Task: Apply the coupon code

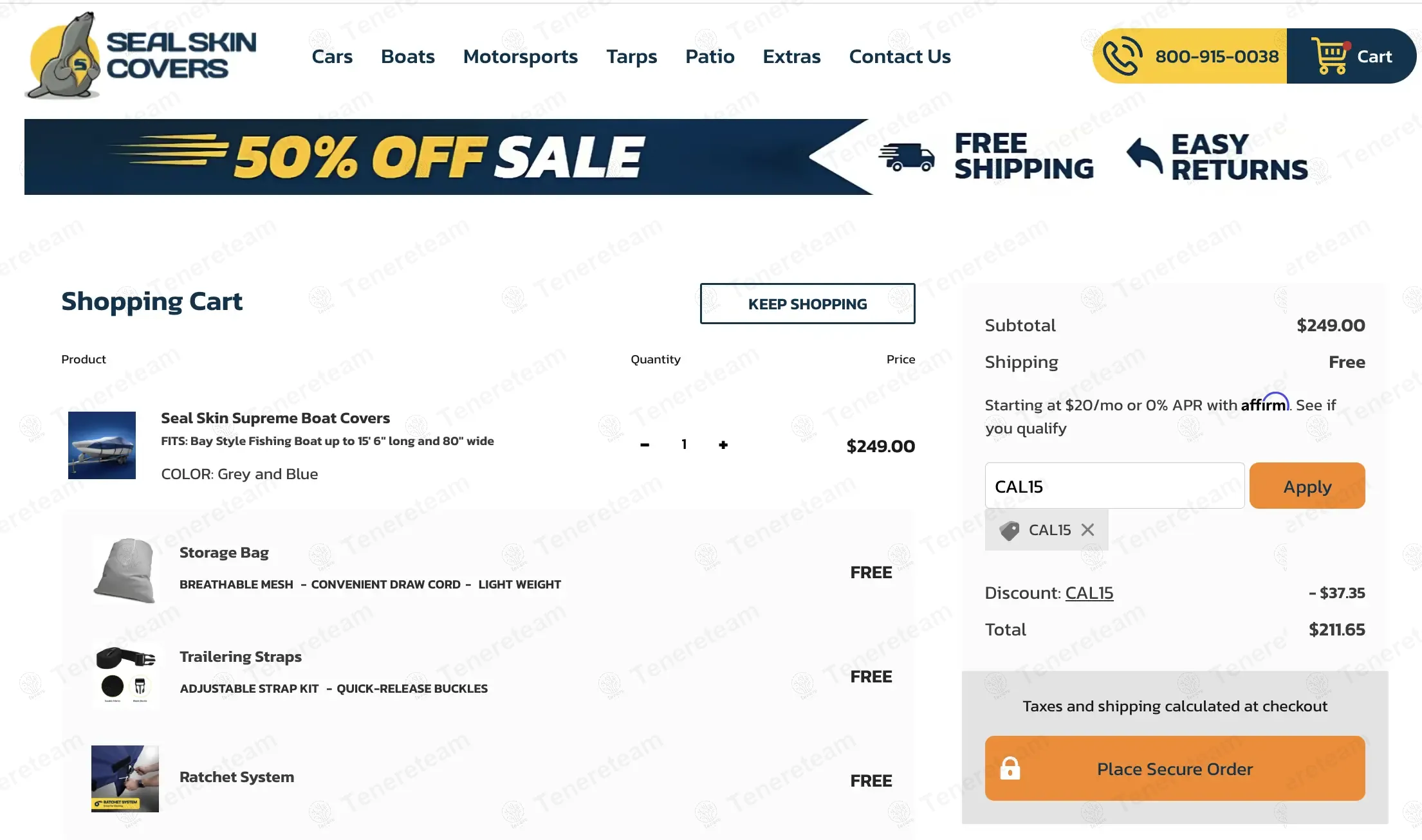Action: click(1307, 486)
